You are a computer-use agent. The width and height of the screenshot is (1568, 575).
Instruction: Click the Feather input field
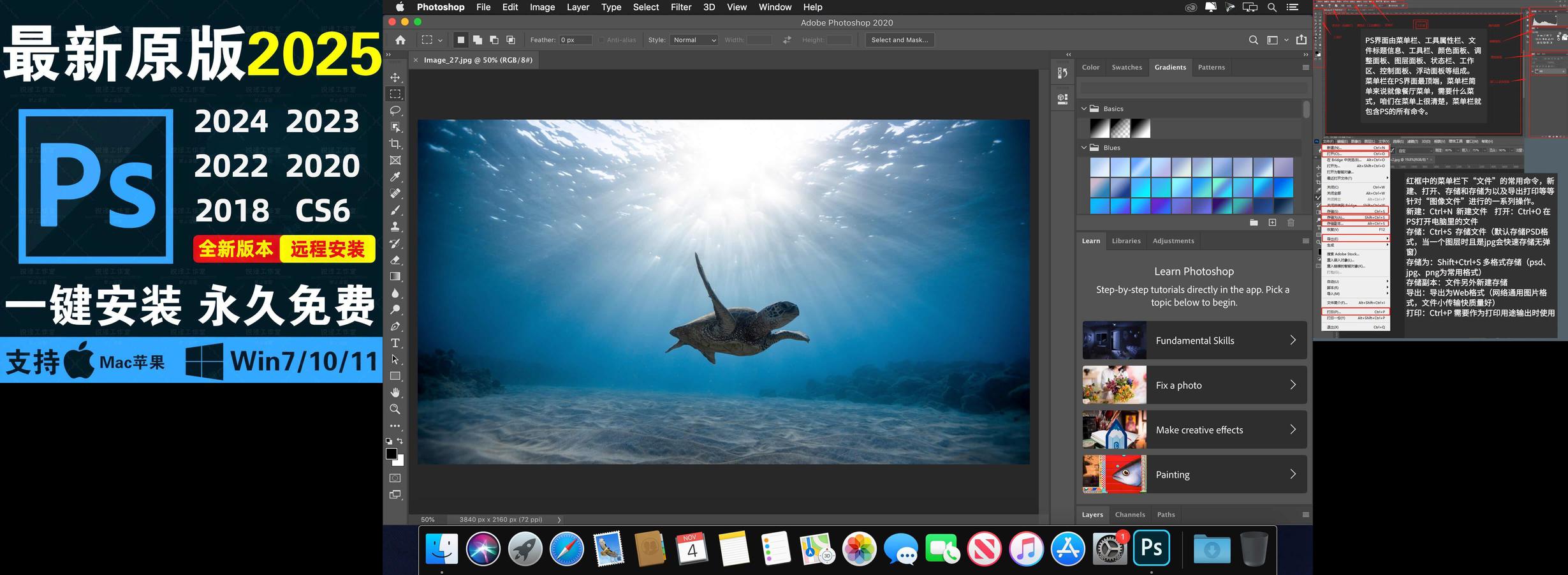[x=575, y=40]
